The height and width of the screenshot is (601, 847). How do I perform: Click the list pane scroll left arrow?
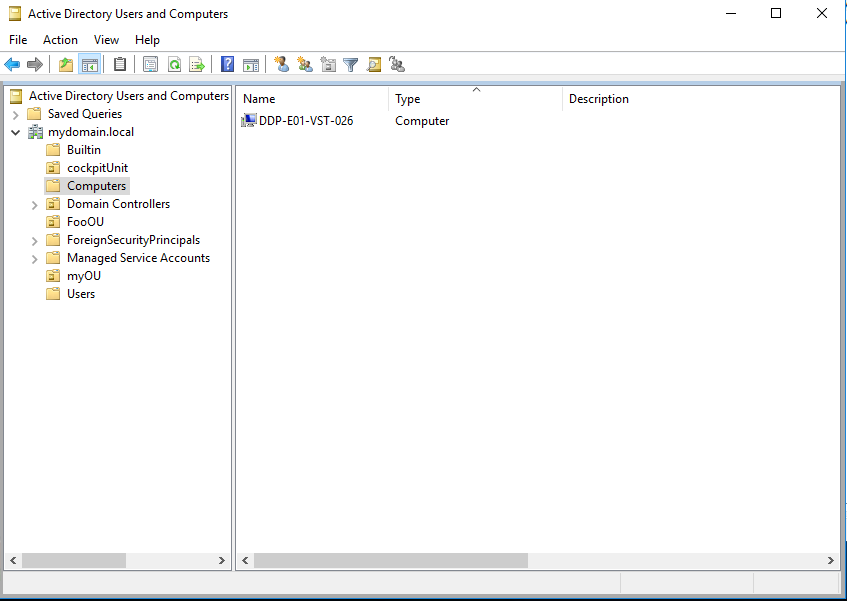245,561
